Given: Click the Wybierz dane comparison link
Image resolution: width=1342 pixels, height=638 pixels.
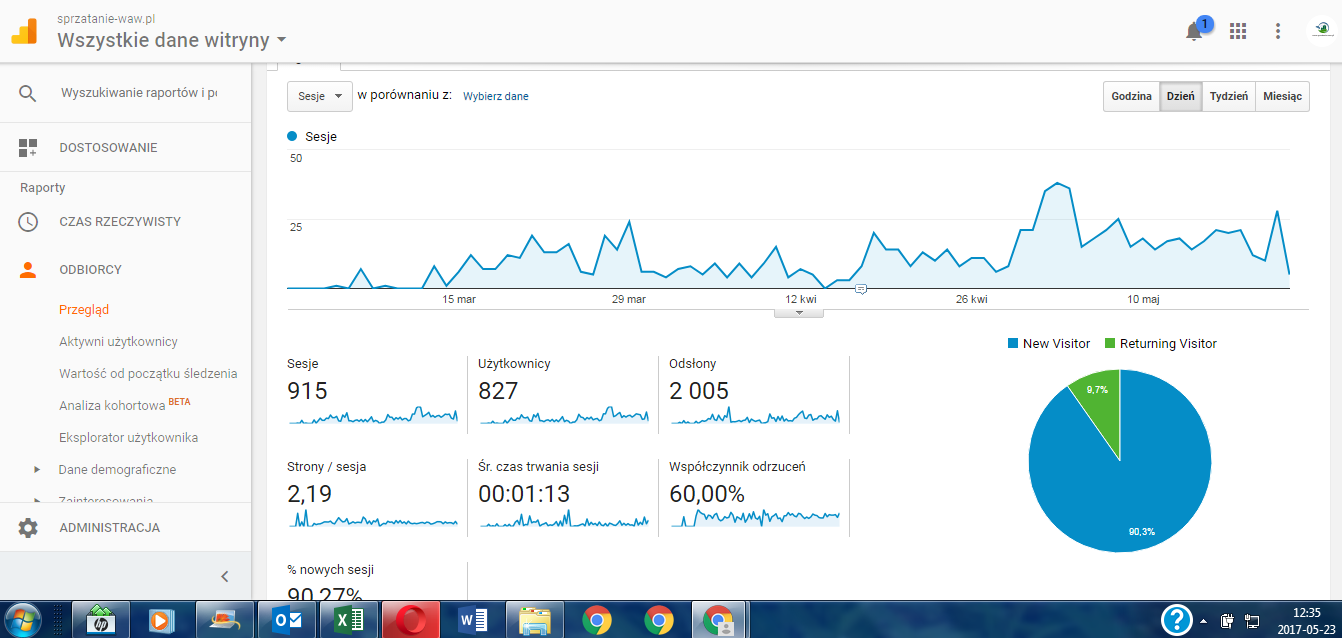Looking at the screenshot, I should click(496, 96).
